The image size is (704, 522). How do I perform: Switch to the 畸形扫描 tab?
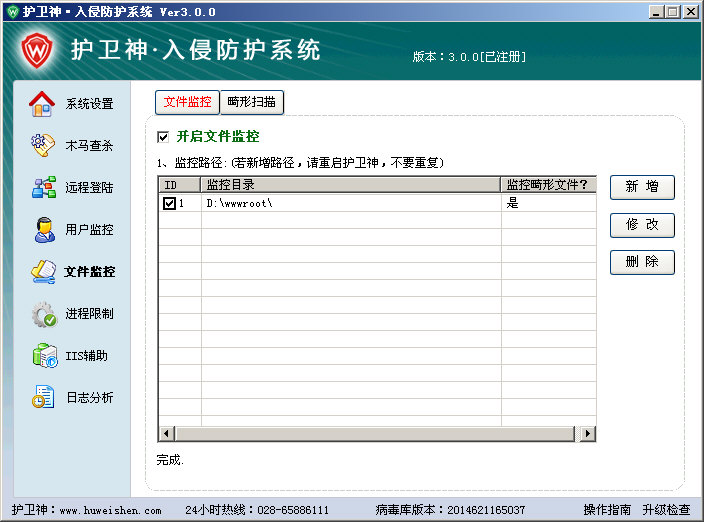coord(252,102)
